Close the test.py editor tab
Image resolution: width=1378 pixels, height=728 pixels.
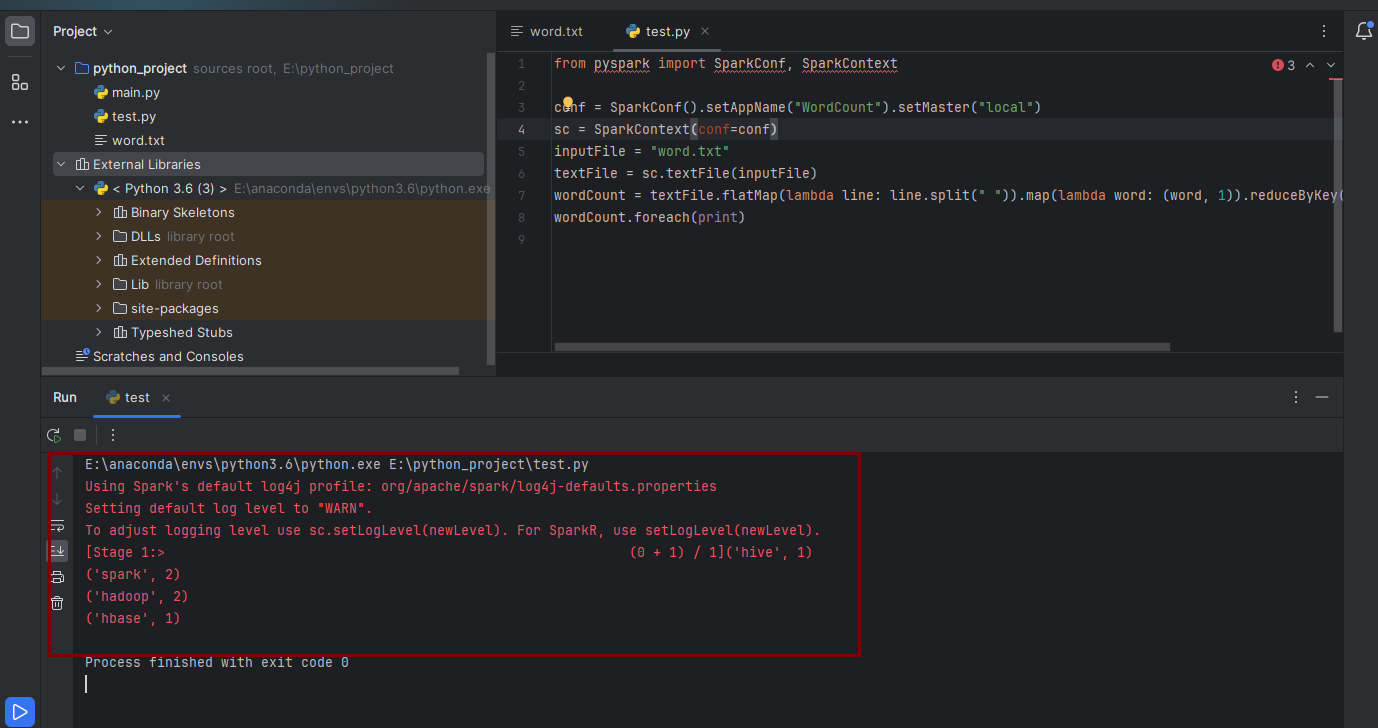704,31
